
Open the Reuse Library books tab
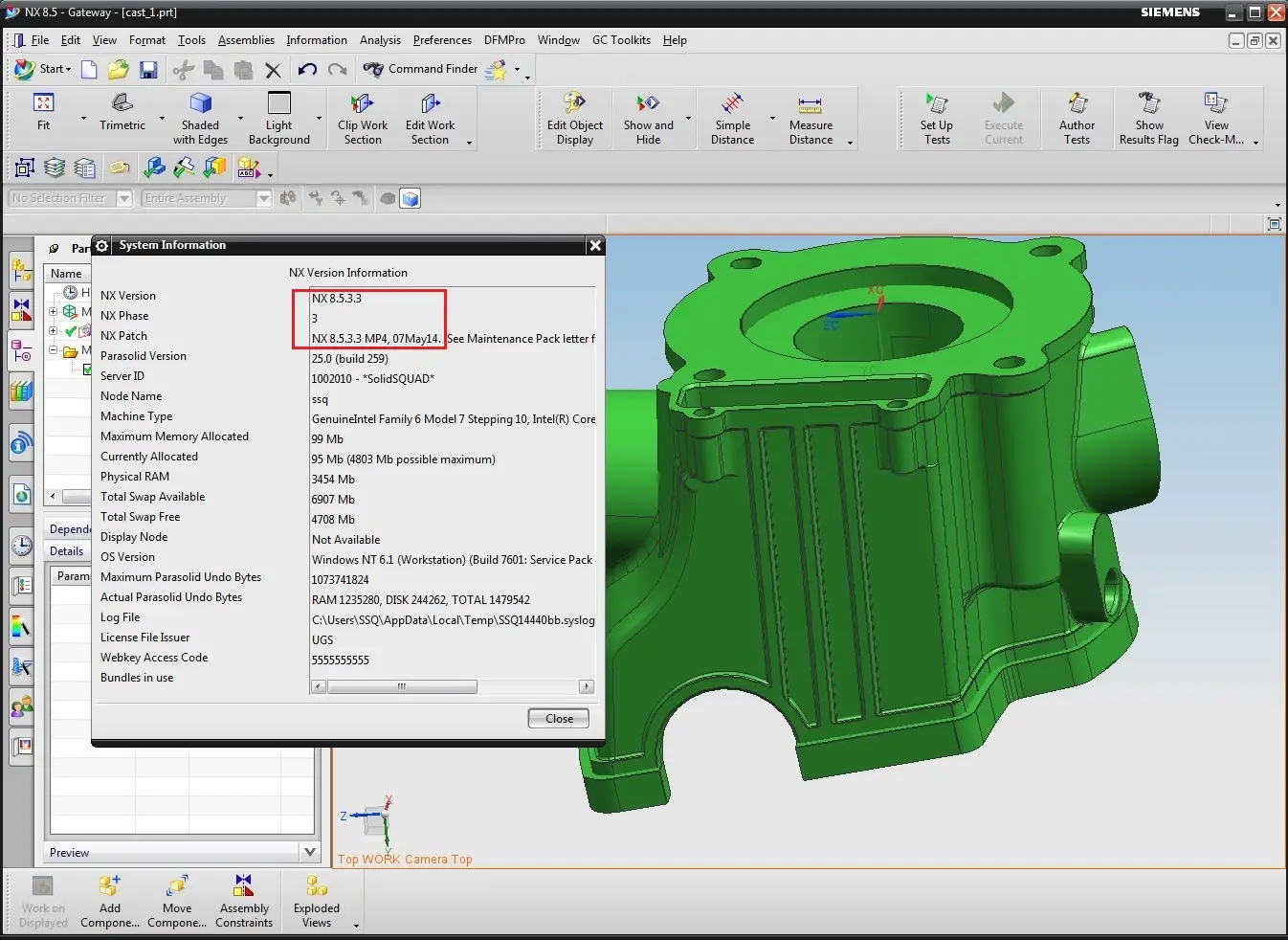21,391
